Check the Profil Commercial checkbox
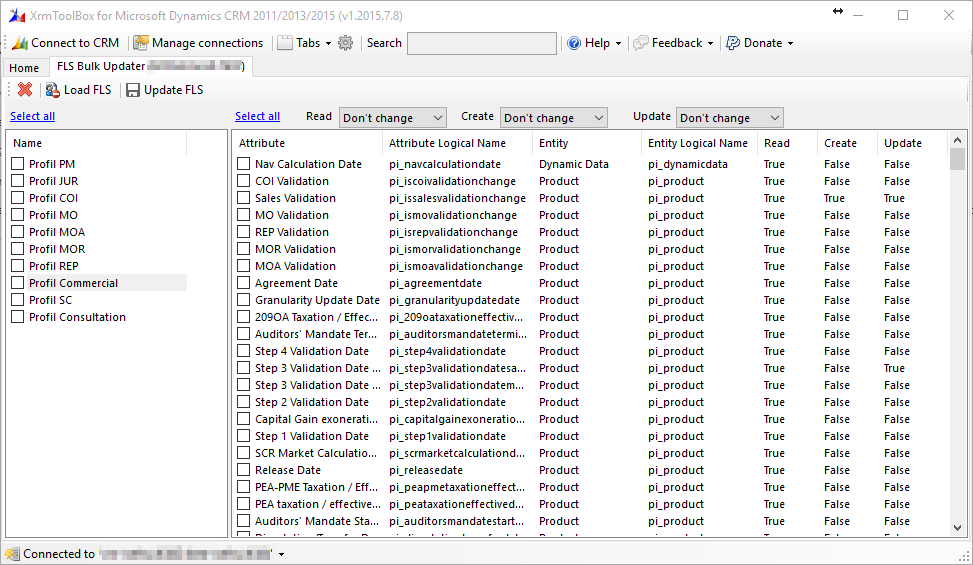 point(17,283)
